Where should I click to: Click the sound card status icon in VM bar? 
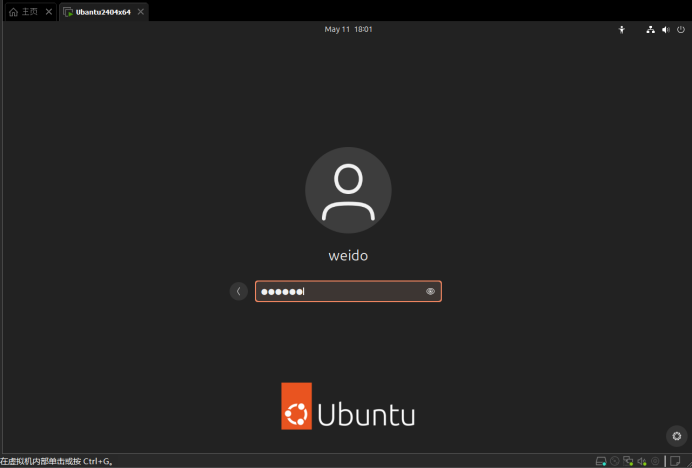point(642,461)
